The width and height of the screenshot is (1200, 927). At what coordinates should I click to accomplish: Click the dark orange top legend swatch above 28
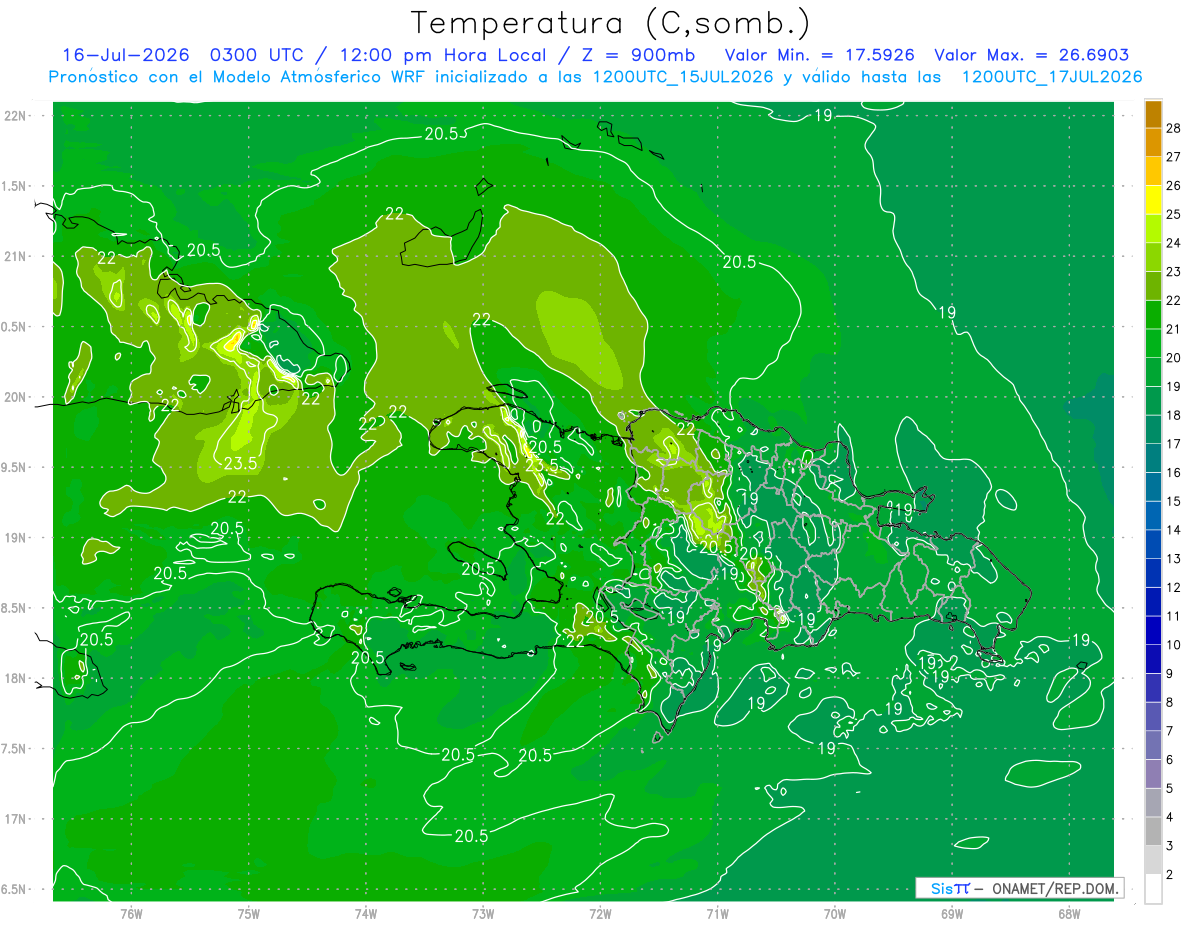tap(1153, 114)
